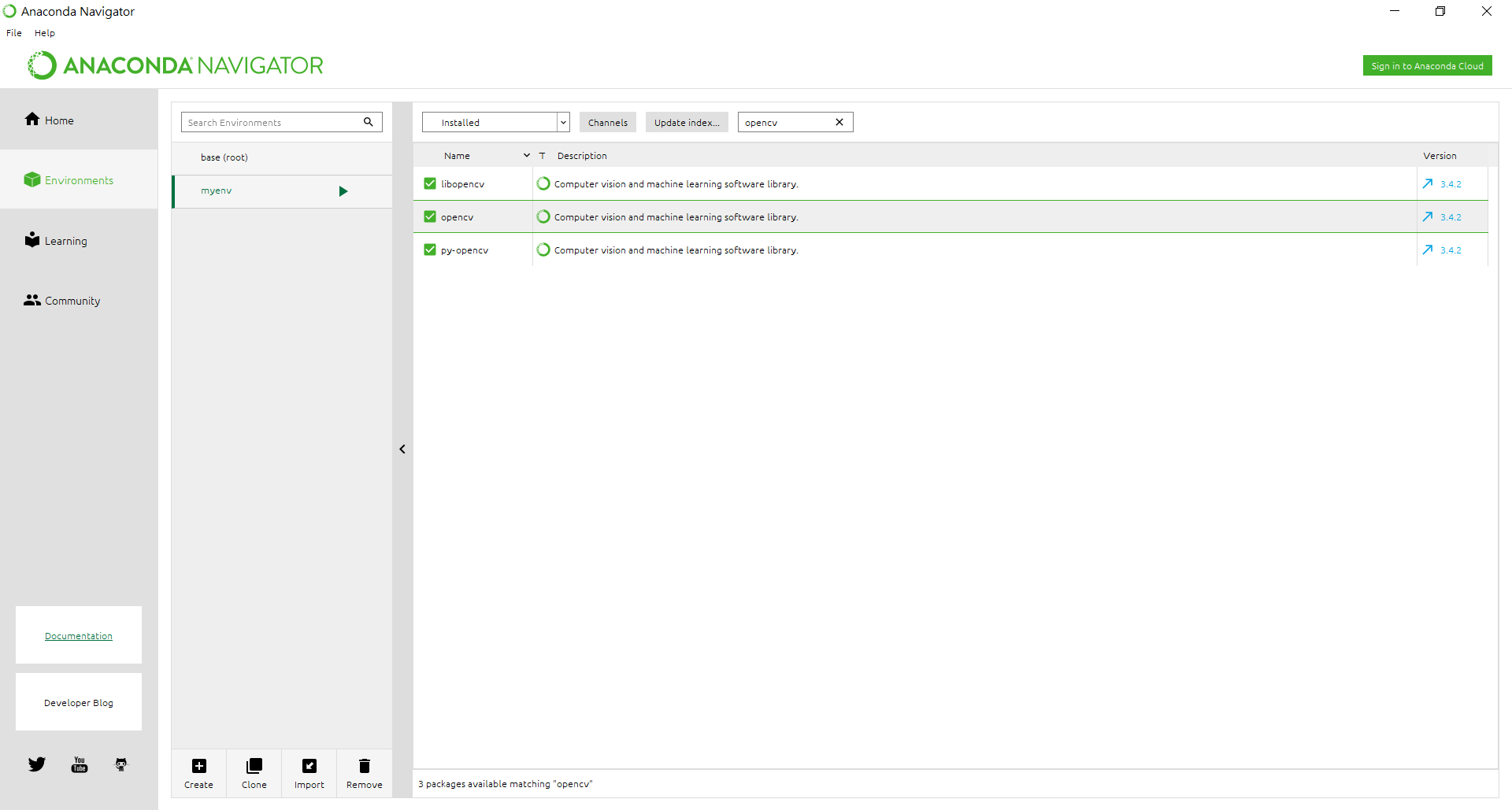1512x810 pixels.
Task: Click the opencv package name in the list
Action: point(457,217)
